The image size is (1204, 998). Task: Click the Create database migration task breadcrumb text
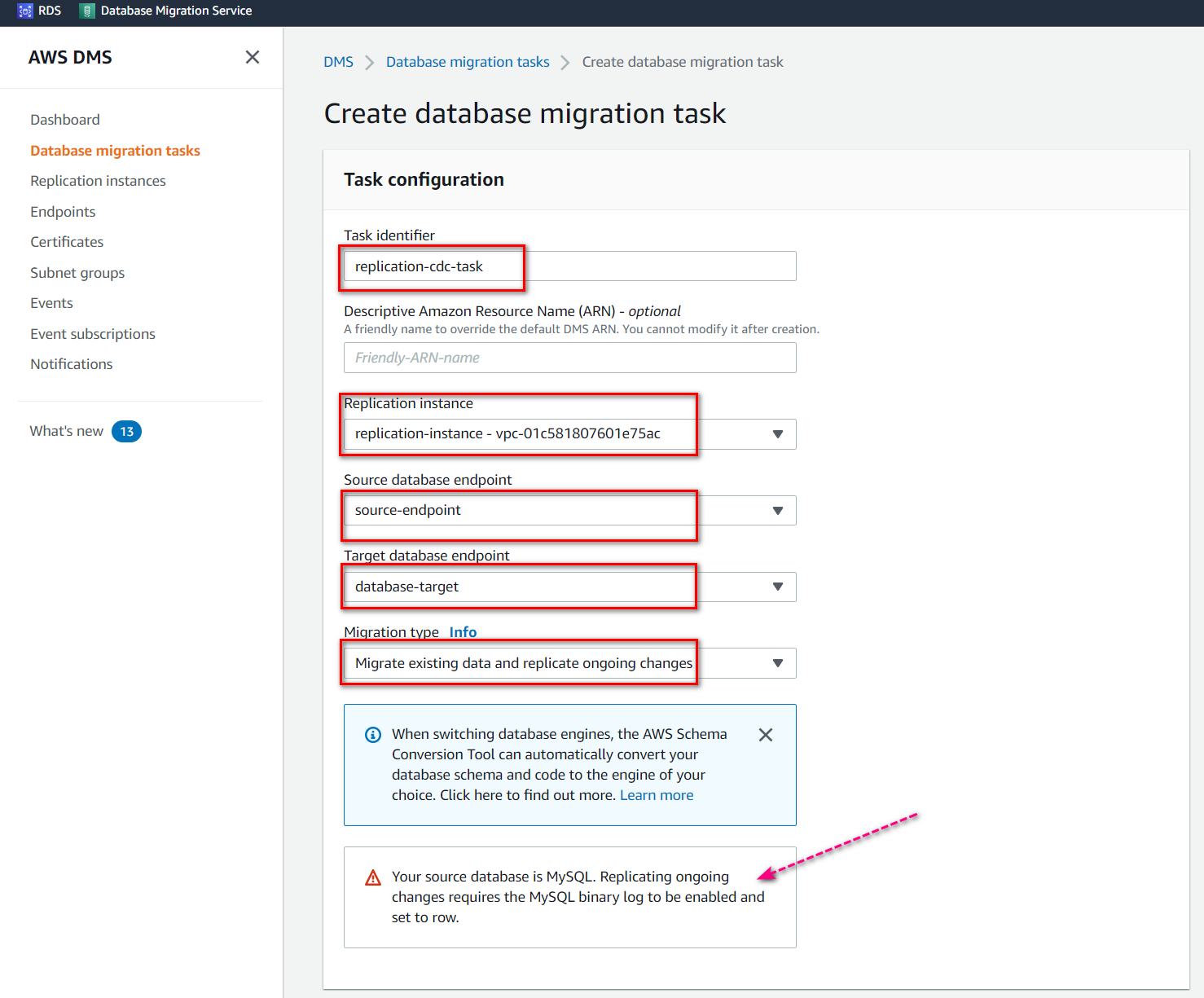point(683,62)
